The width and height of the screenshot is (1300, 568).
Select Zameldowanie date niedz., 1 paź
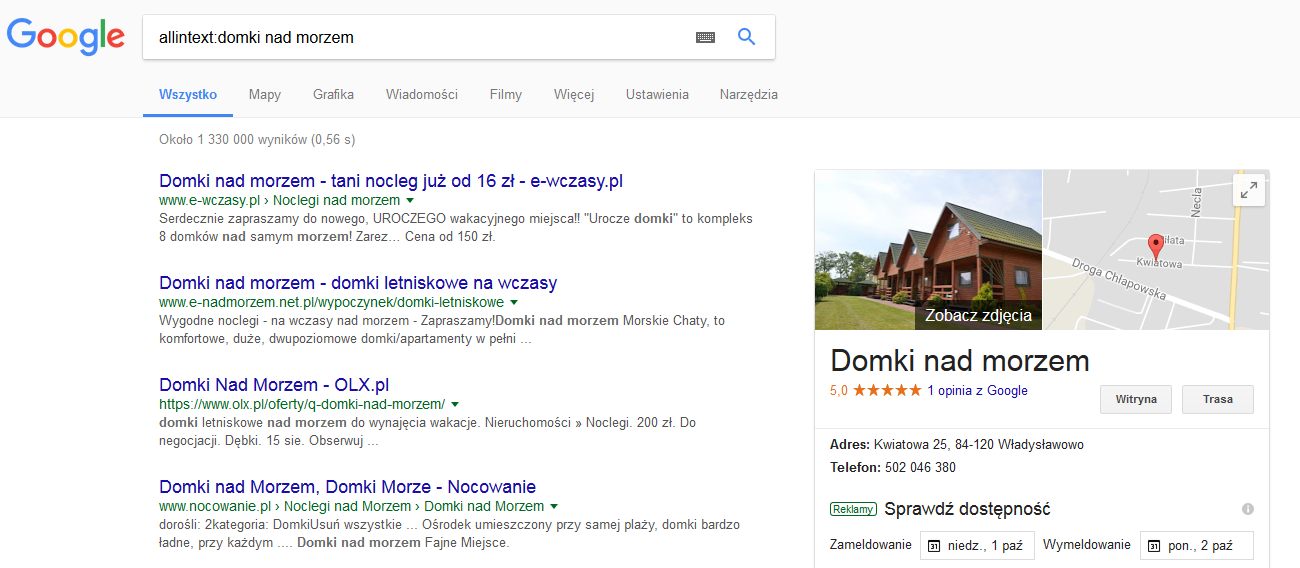coord(977,546)
